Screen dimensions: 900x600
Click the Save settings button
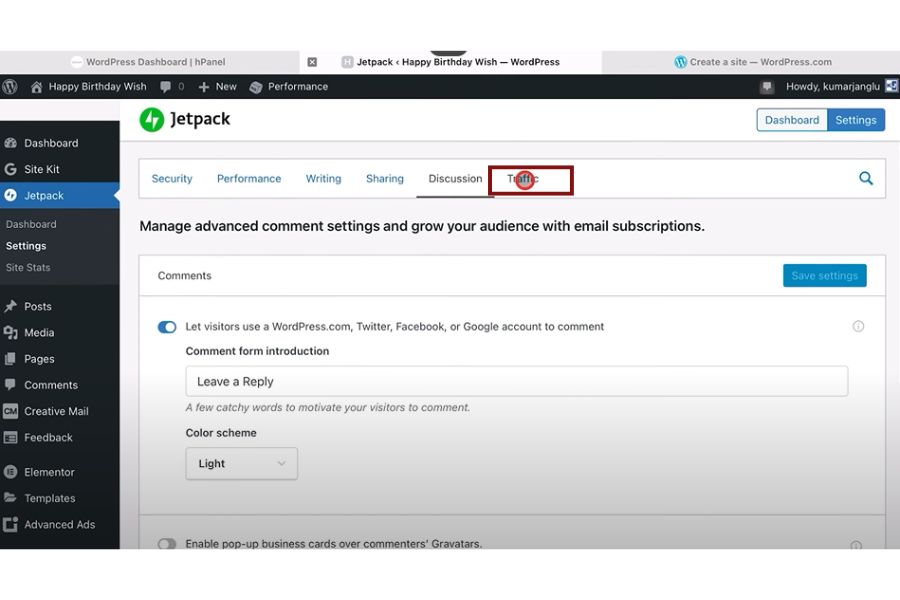824,276
